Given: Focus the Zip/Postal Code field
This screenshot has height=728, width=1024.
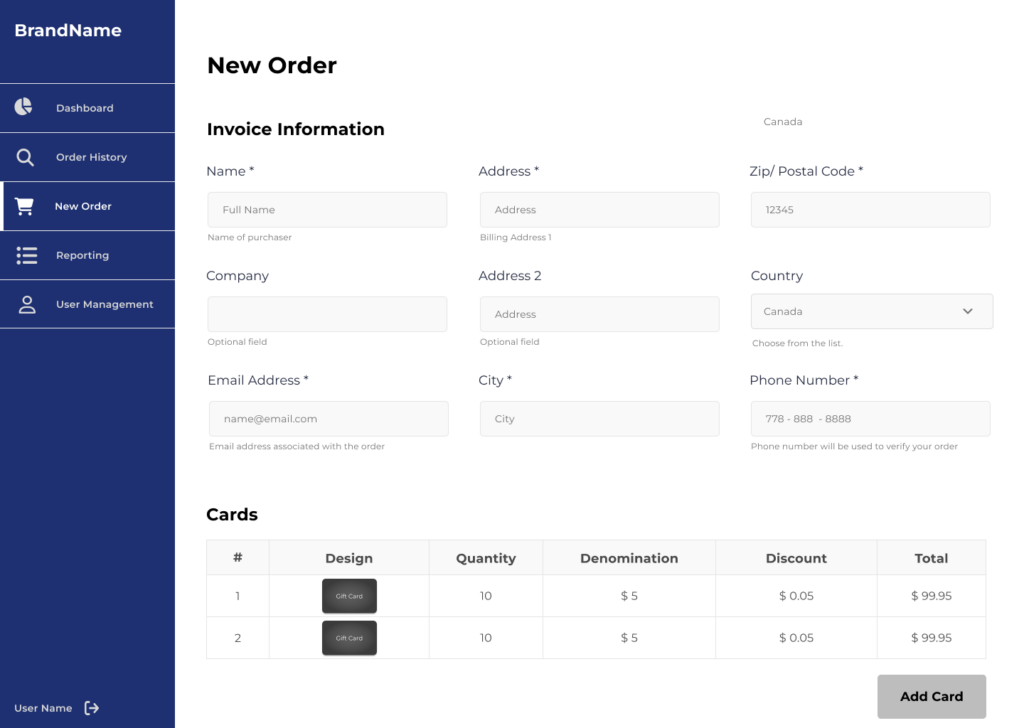Looking at the screenshot, I should (x=870, y=210).
